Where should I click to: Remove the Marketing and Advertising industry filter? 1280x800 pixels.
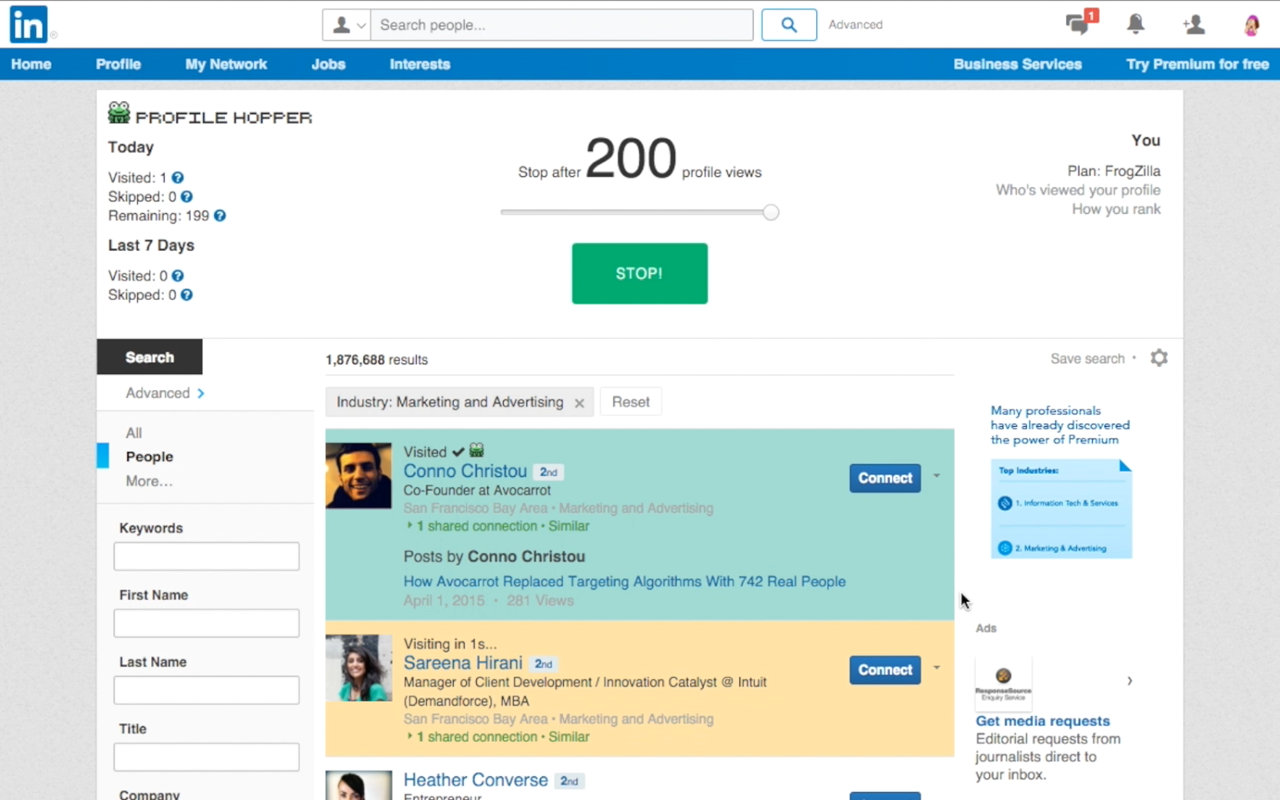[x=579, y=403]
